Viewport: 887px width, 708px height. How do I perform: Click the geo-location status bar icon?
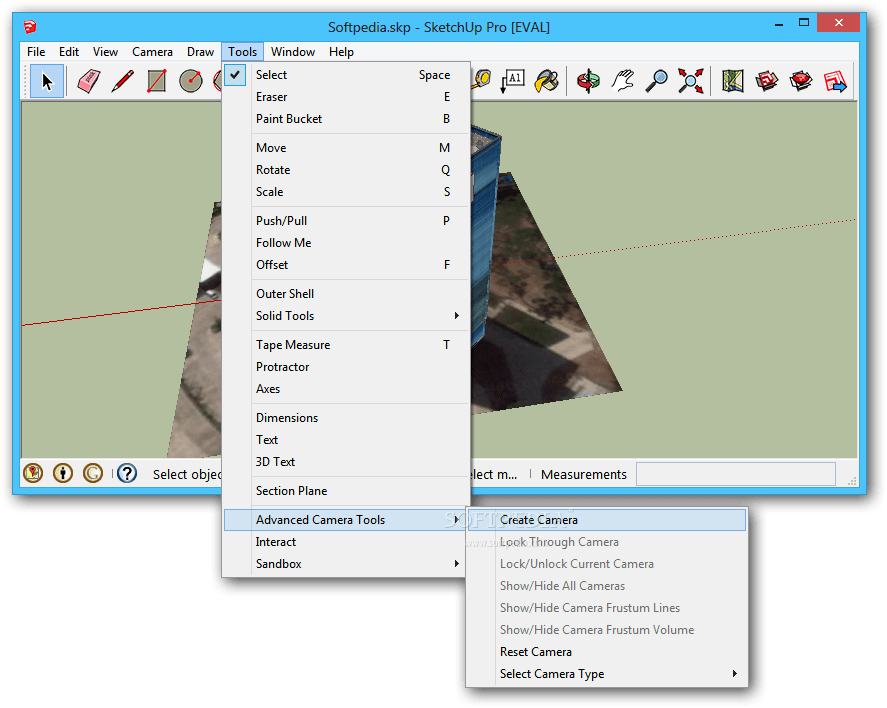pyautogui.click(x=33, y=473)
